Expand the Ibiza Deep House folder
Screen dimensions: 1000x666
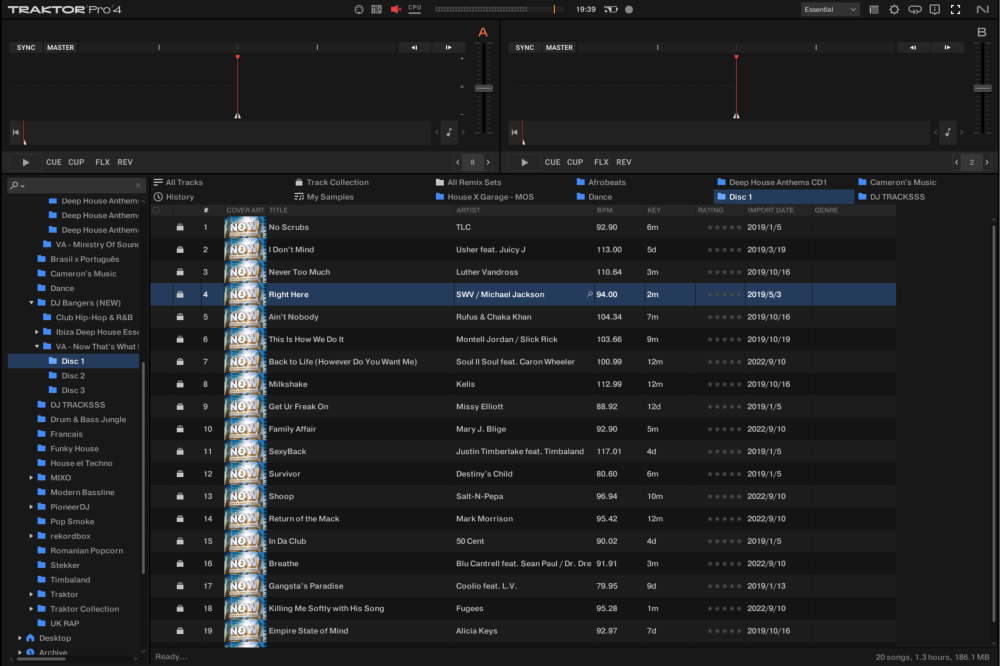tap(37, 332)
